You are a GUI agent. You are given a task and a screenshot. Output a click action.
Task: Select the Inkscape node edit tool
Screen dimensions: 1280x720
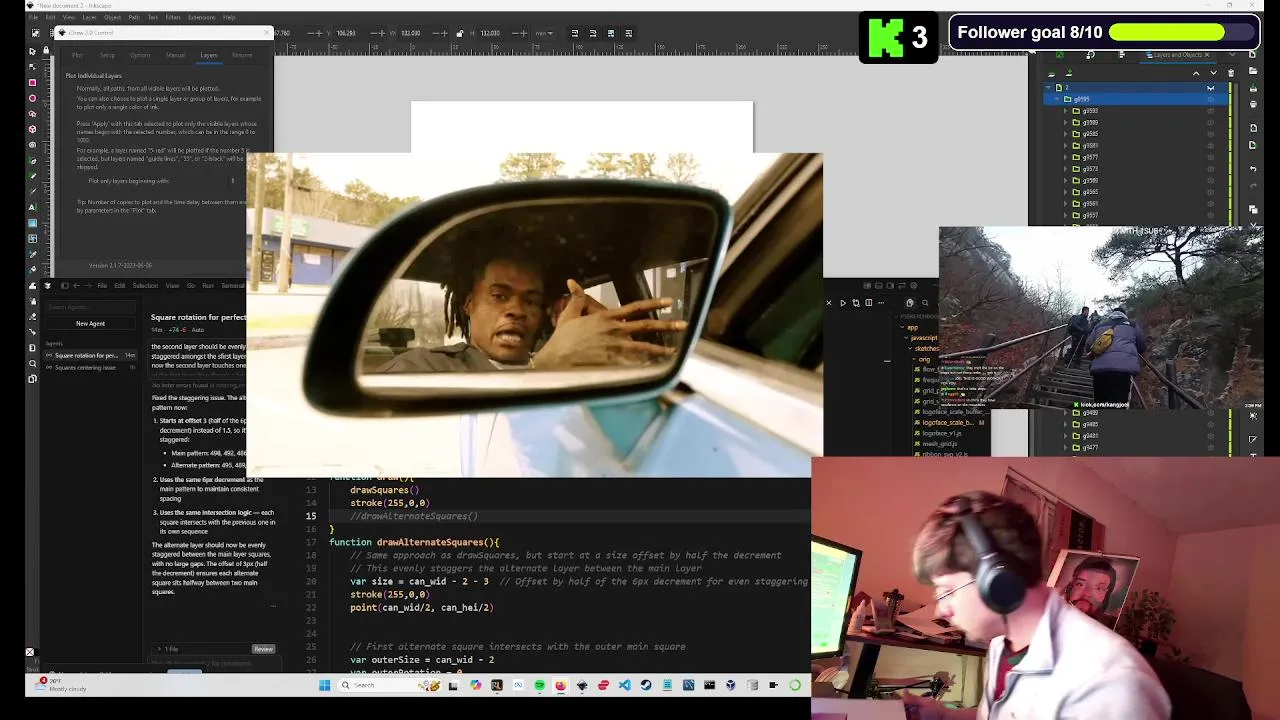pos(33,66)
